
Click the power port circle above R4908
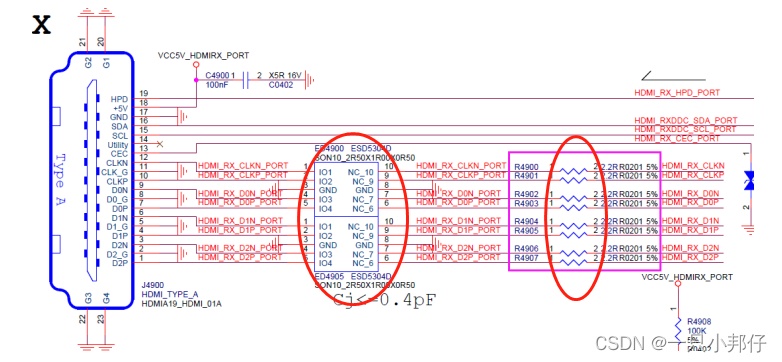[678, 285]
